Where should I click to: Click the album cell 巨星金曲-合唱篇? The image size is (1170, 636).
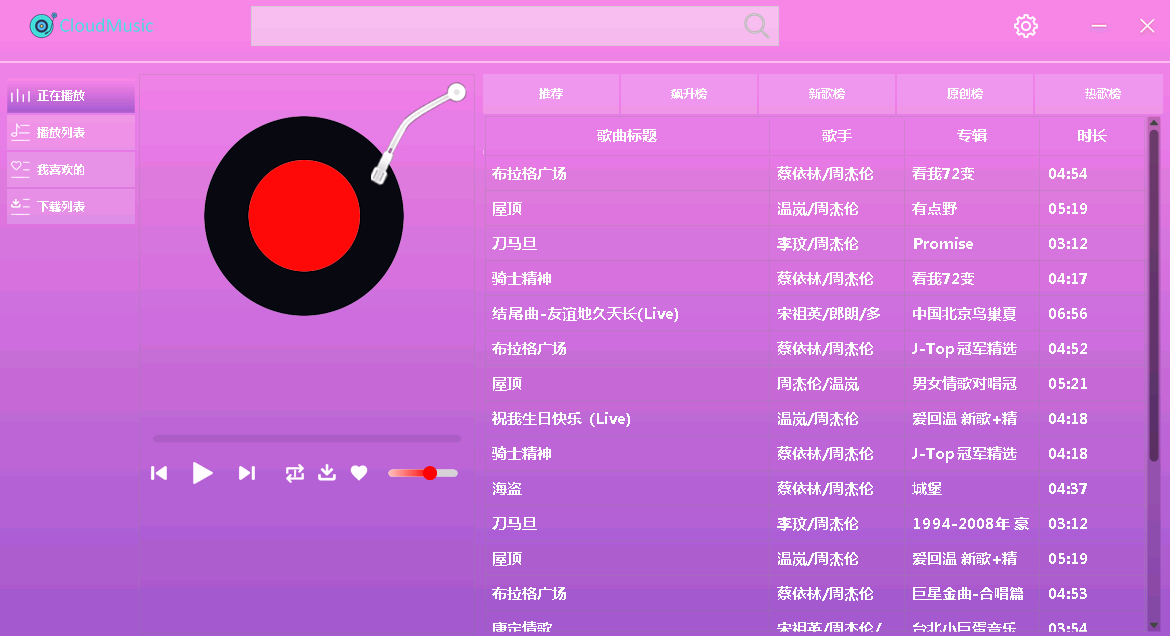click(x=972, y=594)
